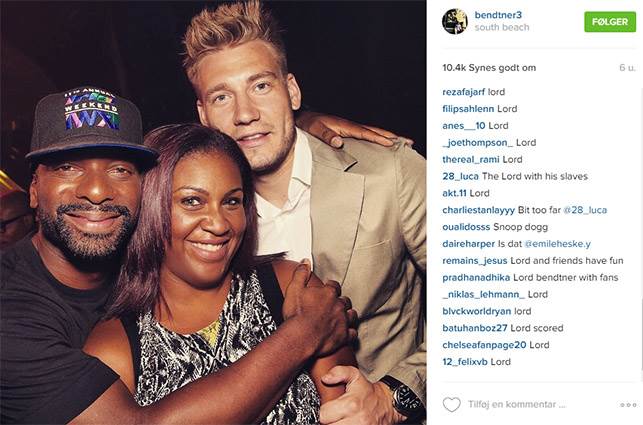Viewport: 643px width, 425px height.
Task: Open the rezafajarf commenter profile
Action: coord(463,92)
